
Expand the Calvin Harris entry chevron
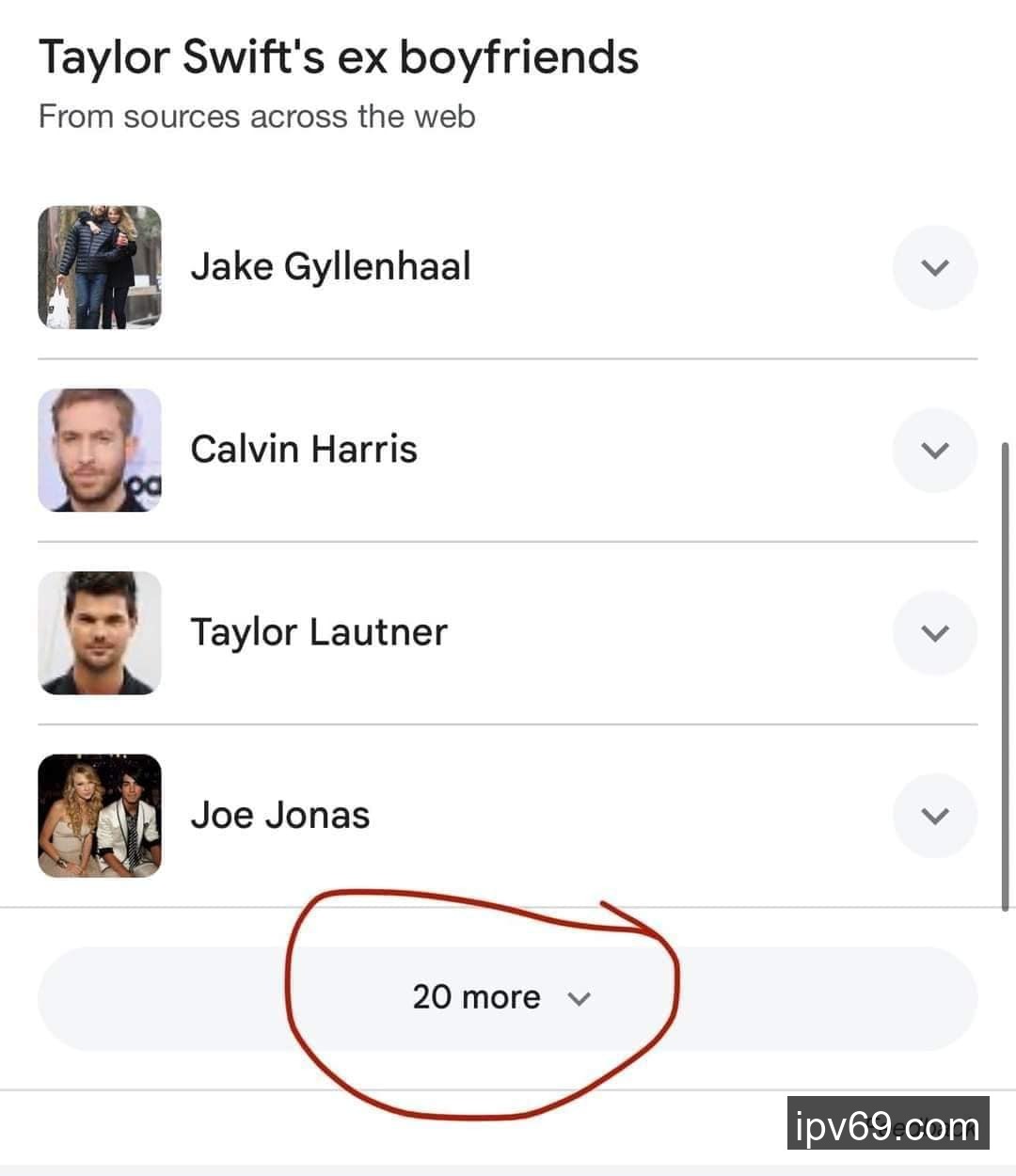(x=934, y=450)
